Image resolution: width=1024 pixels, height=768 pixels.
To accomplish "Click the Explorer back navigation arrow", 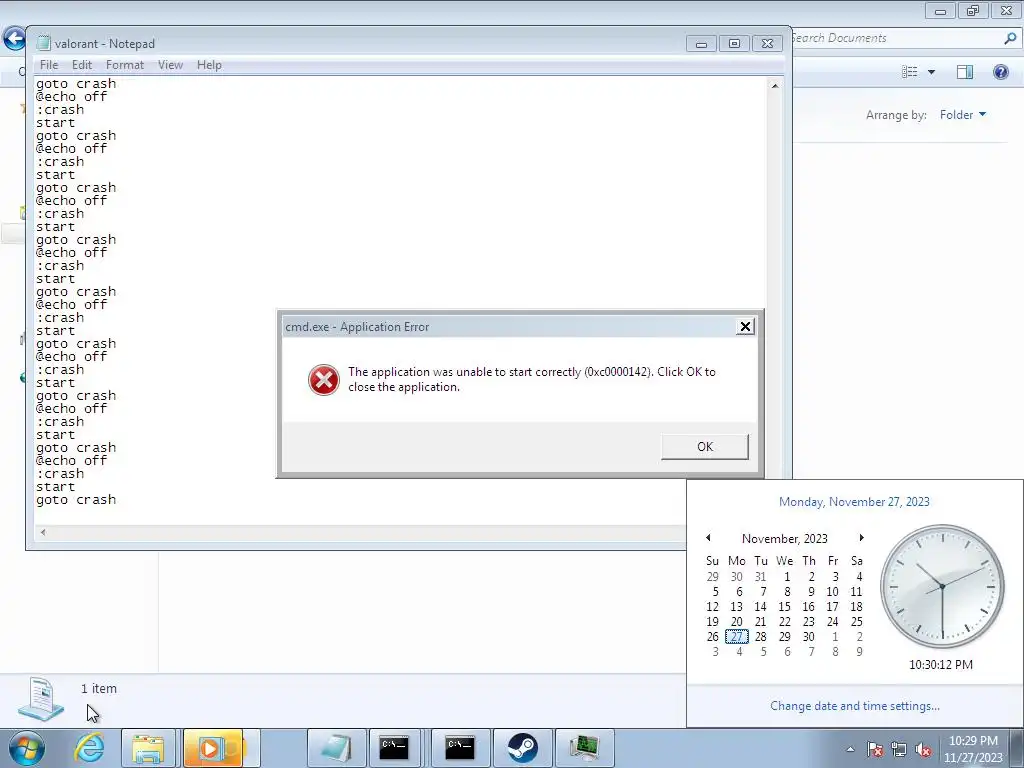I will tap(14, 39).
